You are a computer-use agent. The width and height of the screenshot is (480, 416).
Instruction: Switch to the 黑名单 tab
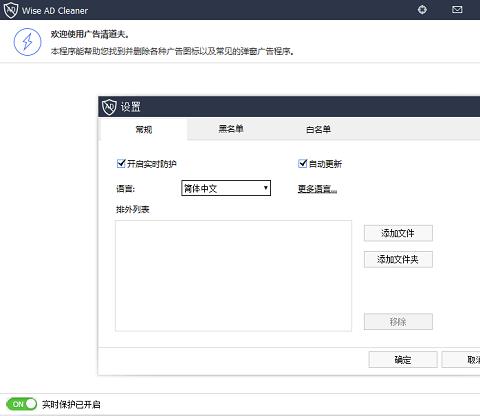231,129
